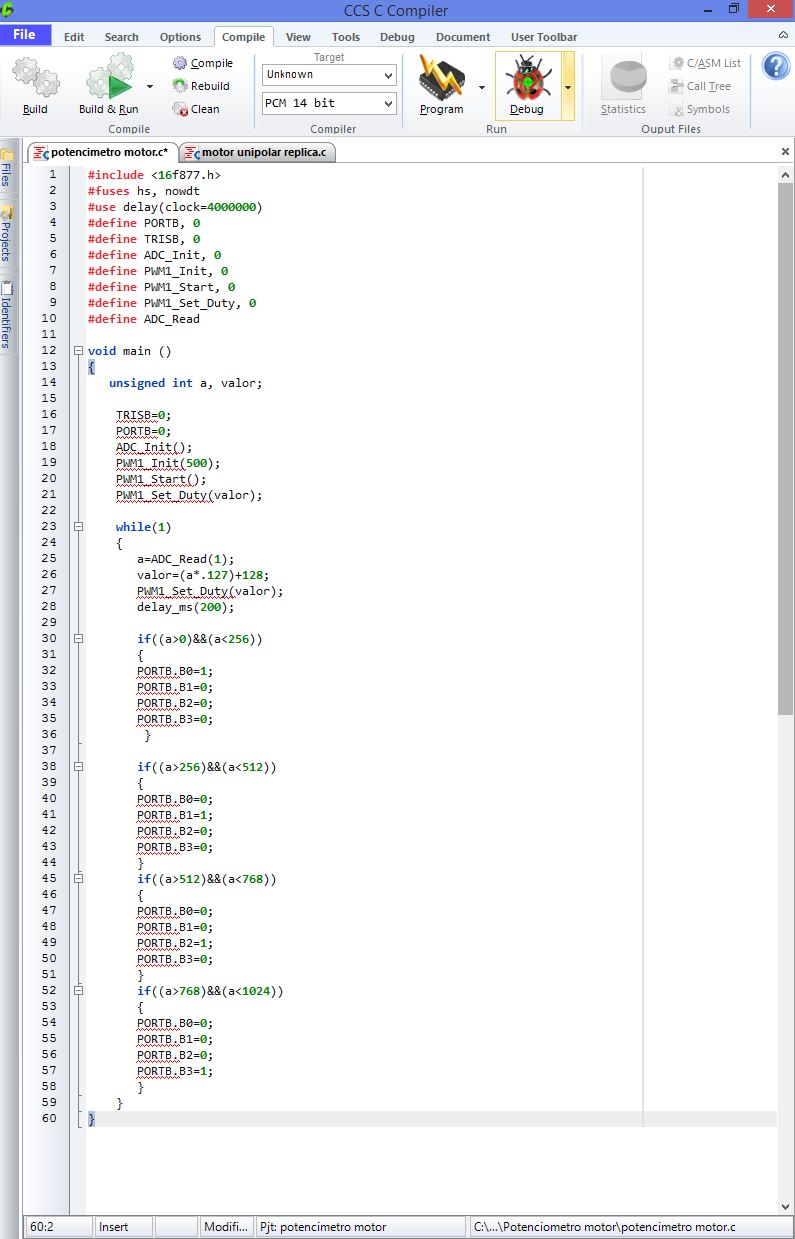
Task: Click the Insert mode indicator in the status bar
Action: tap(125, 1227)
